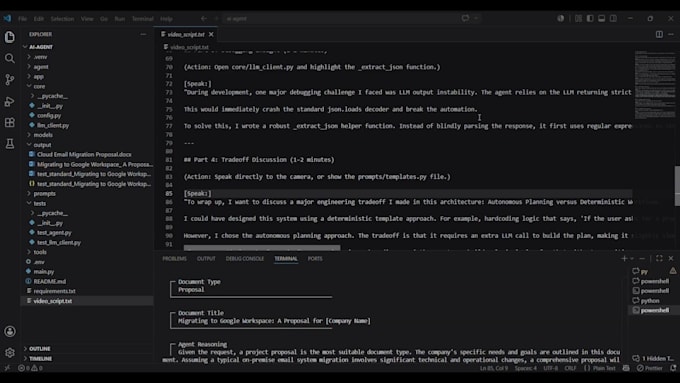Open Source Control view
The width and height of the screenshot is (680, 383).
click(10, 79)
